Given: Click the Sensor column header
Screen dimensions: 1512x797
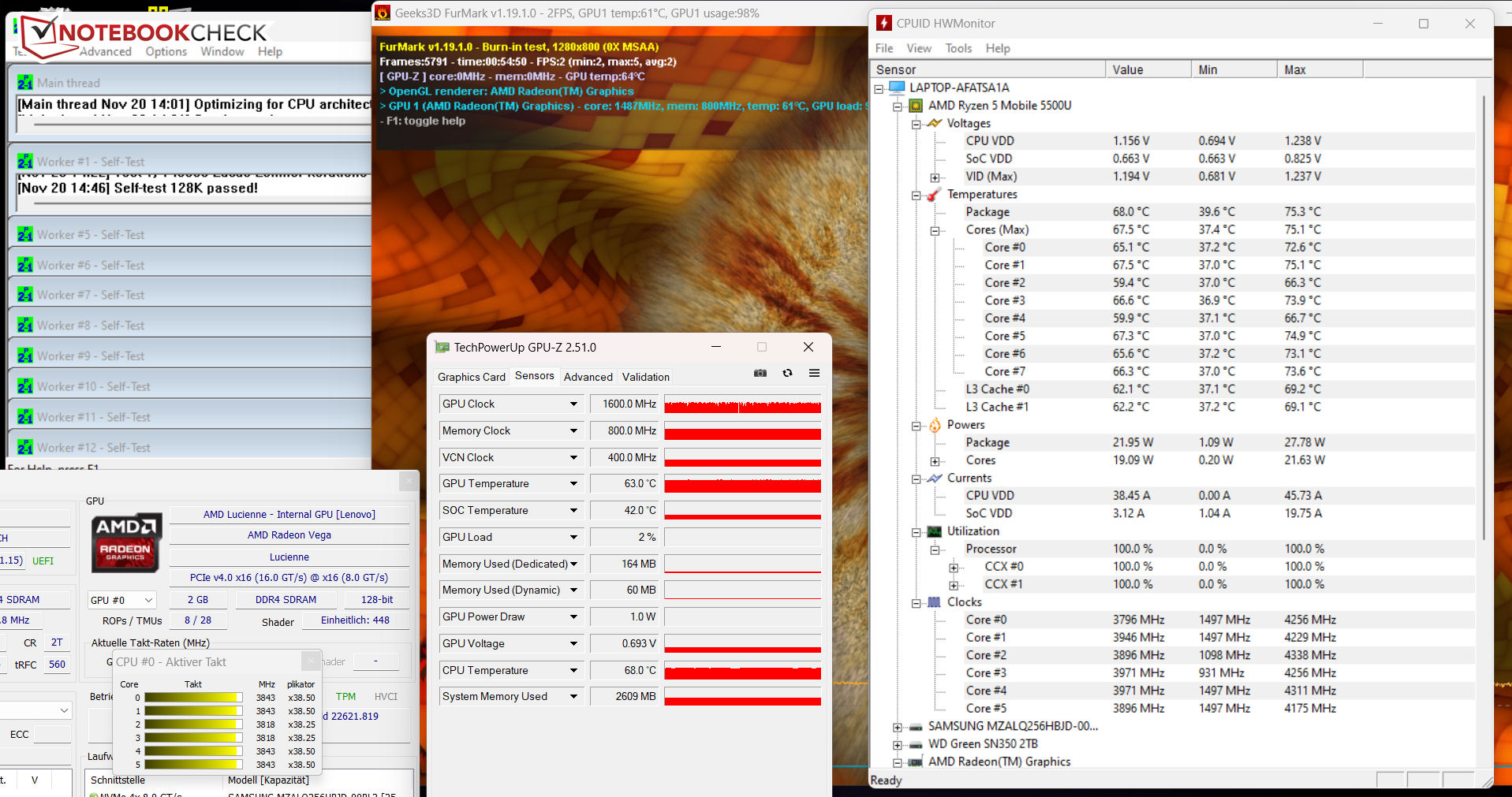Looking at the screenshot, I should [987, 69].
